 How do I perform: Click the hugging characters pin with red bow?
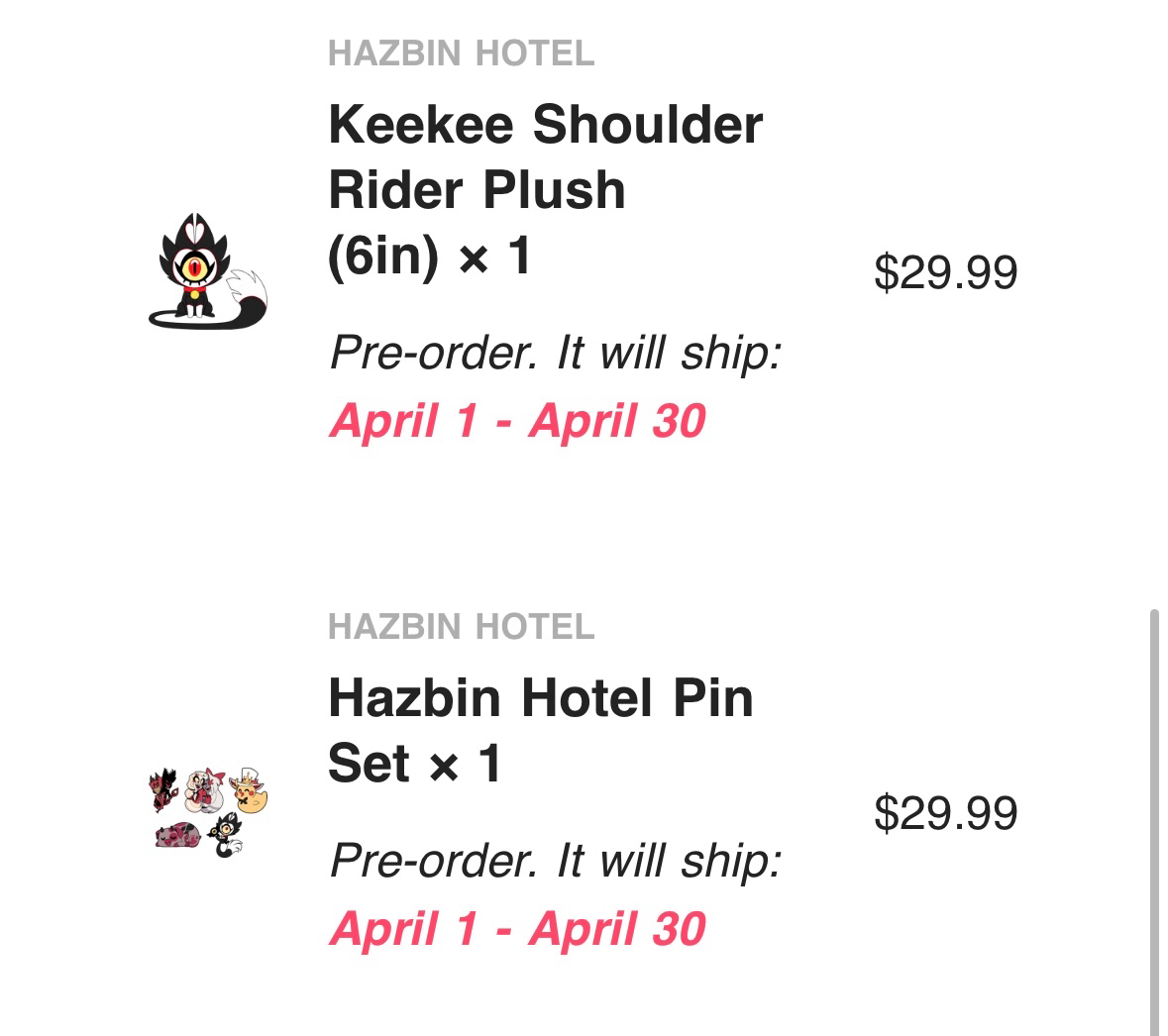tap(206, 792)
